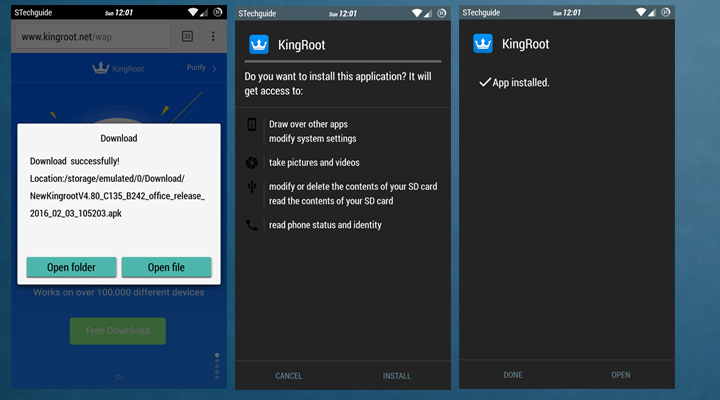Click the signal strength icon on first phone
Screen dimensions: 720x400
click(x=204, y=13)
